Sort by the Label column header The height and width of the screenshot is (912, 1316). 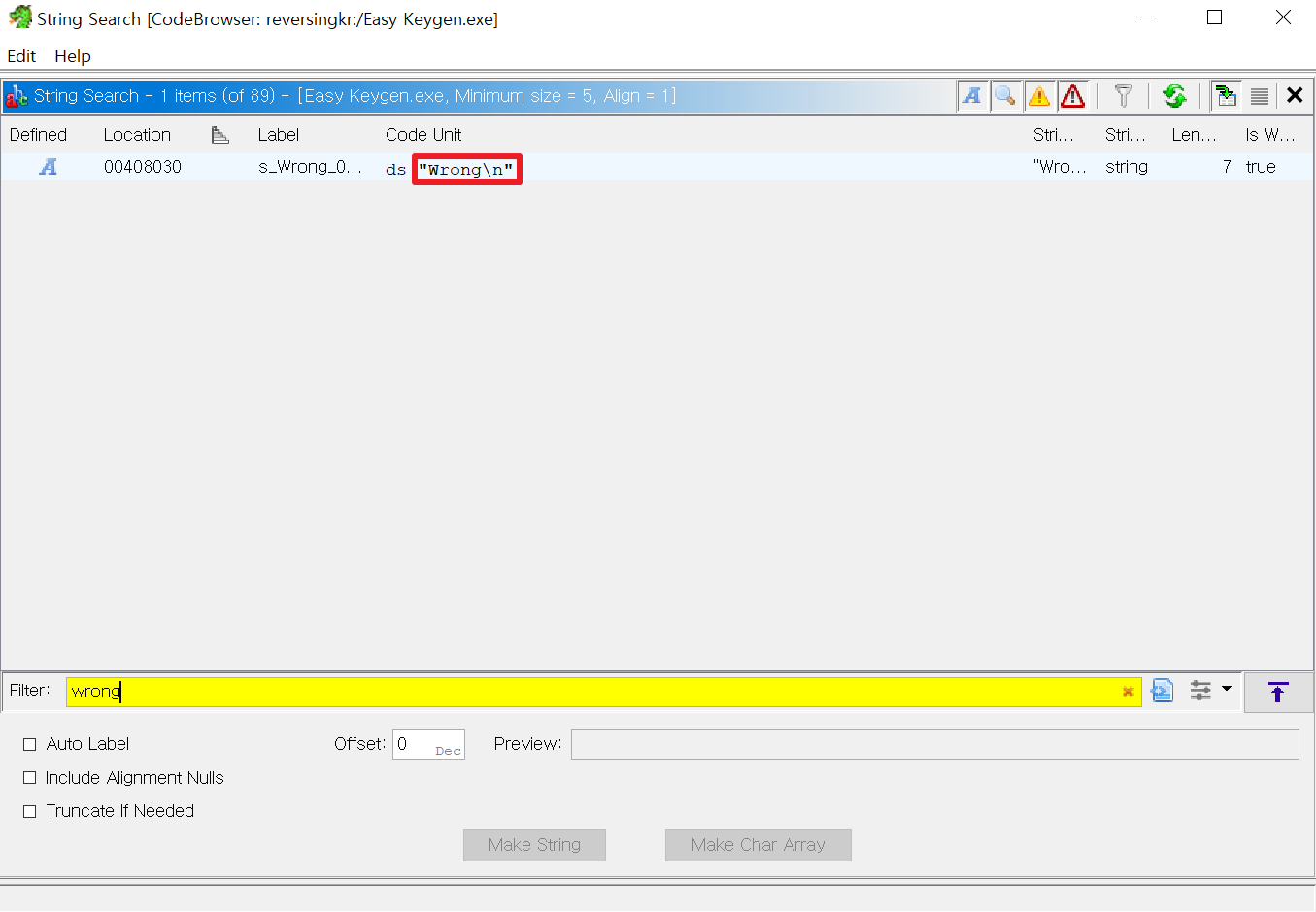[x=279, y=135]
